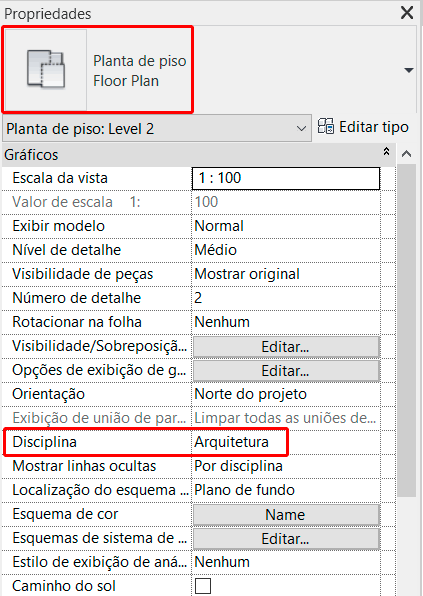
Task: Collapse the Gráficos section
Action: click(387, 151)
